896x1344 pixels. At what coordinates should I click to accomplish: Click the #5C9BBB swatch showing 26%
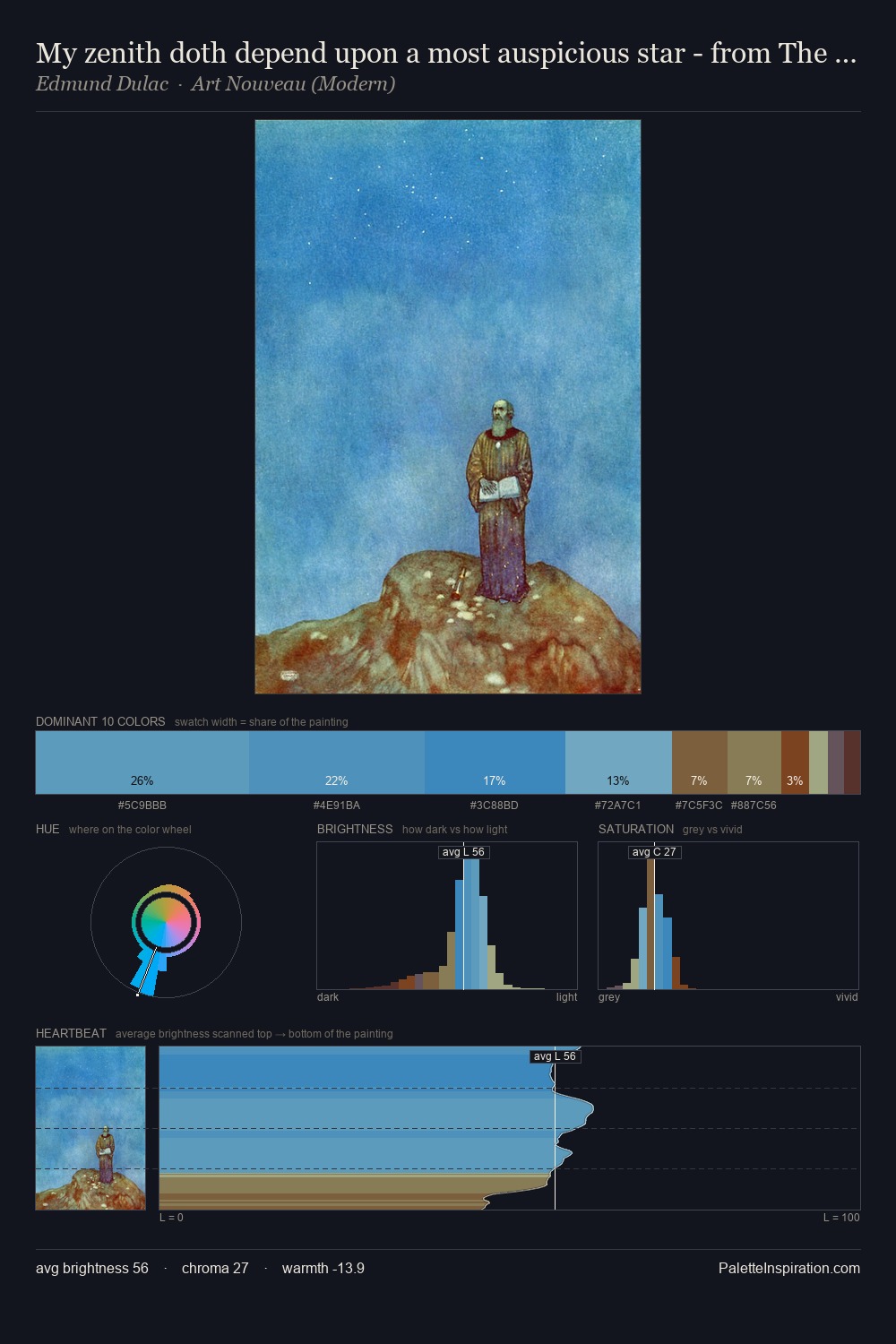pyautogui.click(x=142, y=762)
